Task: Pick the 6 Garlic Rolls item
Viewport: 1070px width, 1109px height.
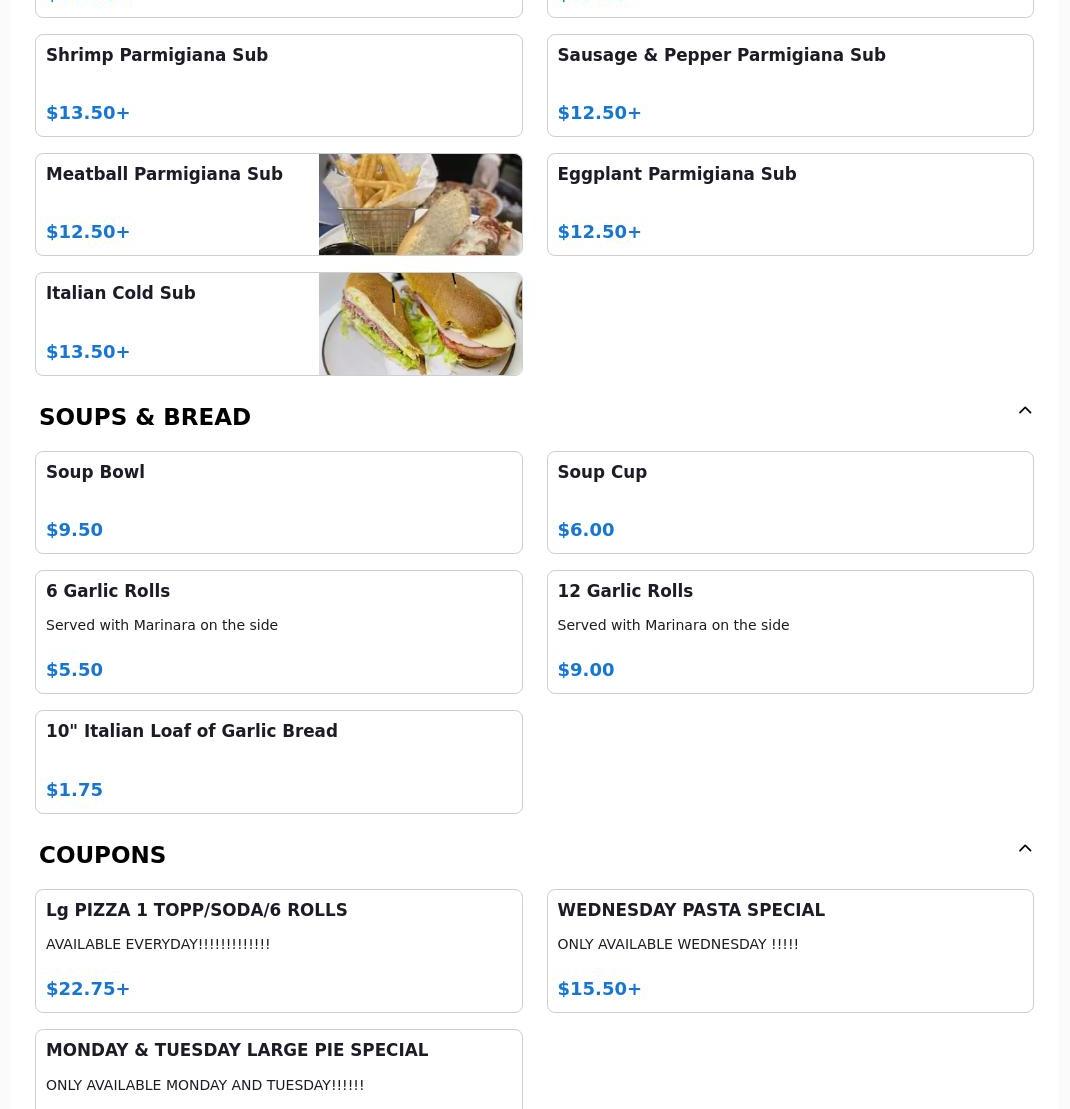Action: 278,631
